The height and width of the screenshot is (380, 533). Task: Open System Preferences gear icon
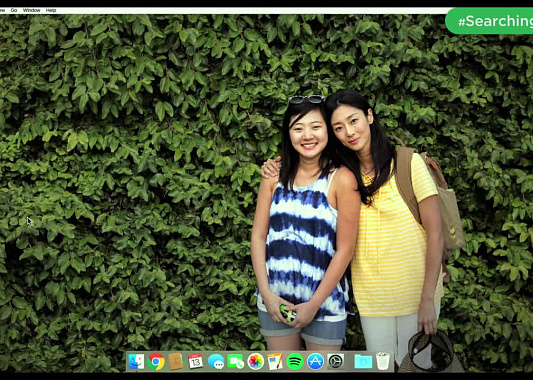click(x=335, y=361)
